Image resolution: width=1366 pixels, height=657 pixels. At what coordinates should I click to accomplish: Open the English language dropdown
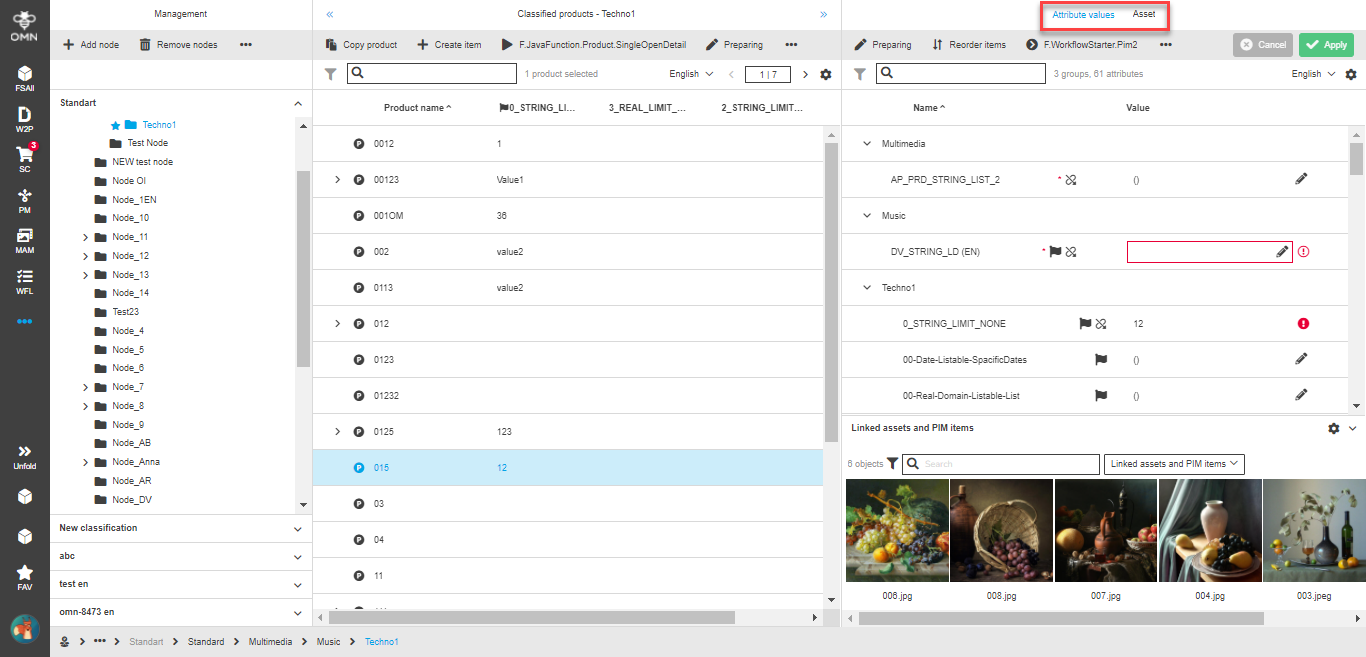tap(690, 73)
